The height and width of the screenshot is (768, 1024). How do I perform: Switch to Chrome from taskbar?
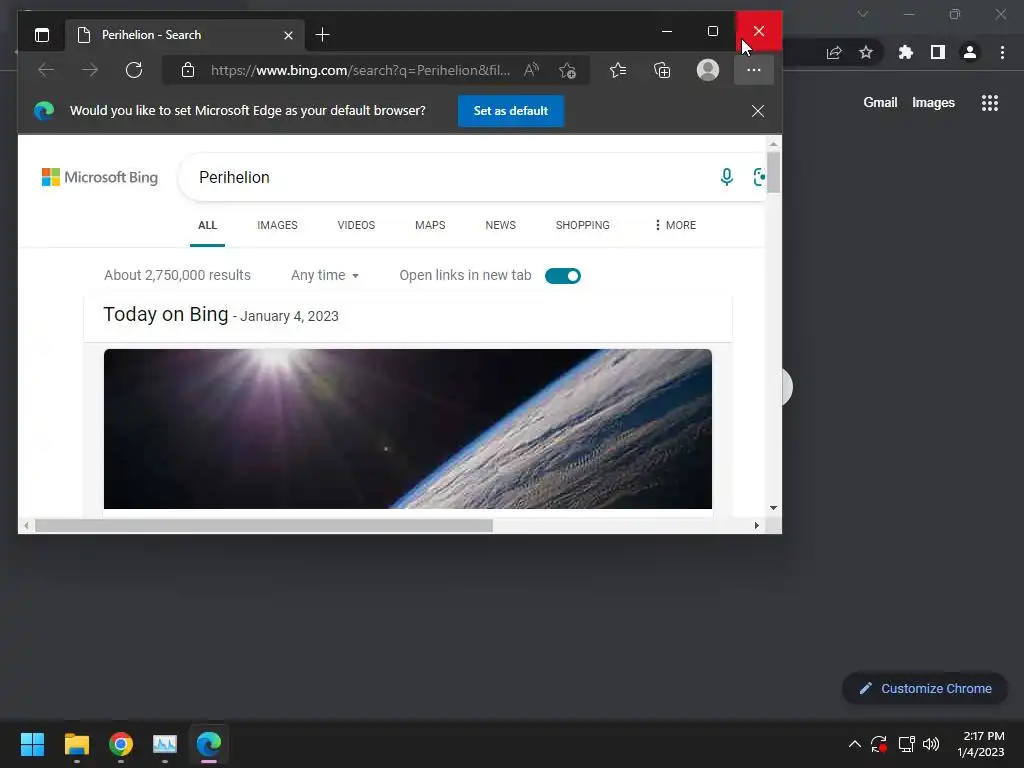coord(121,744)
